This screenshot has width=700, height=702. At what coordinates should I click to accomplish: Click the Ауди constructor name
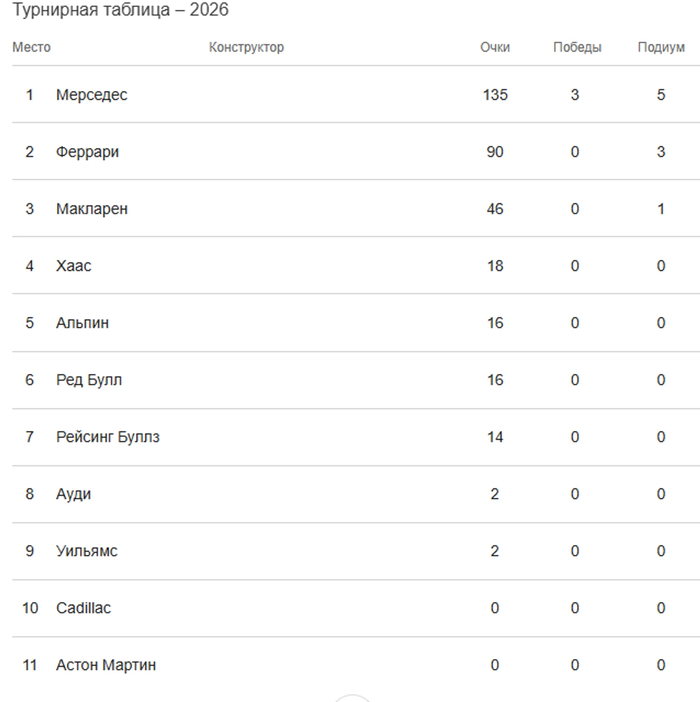click(x=74, y=494)
